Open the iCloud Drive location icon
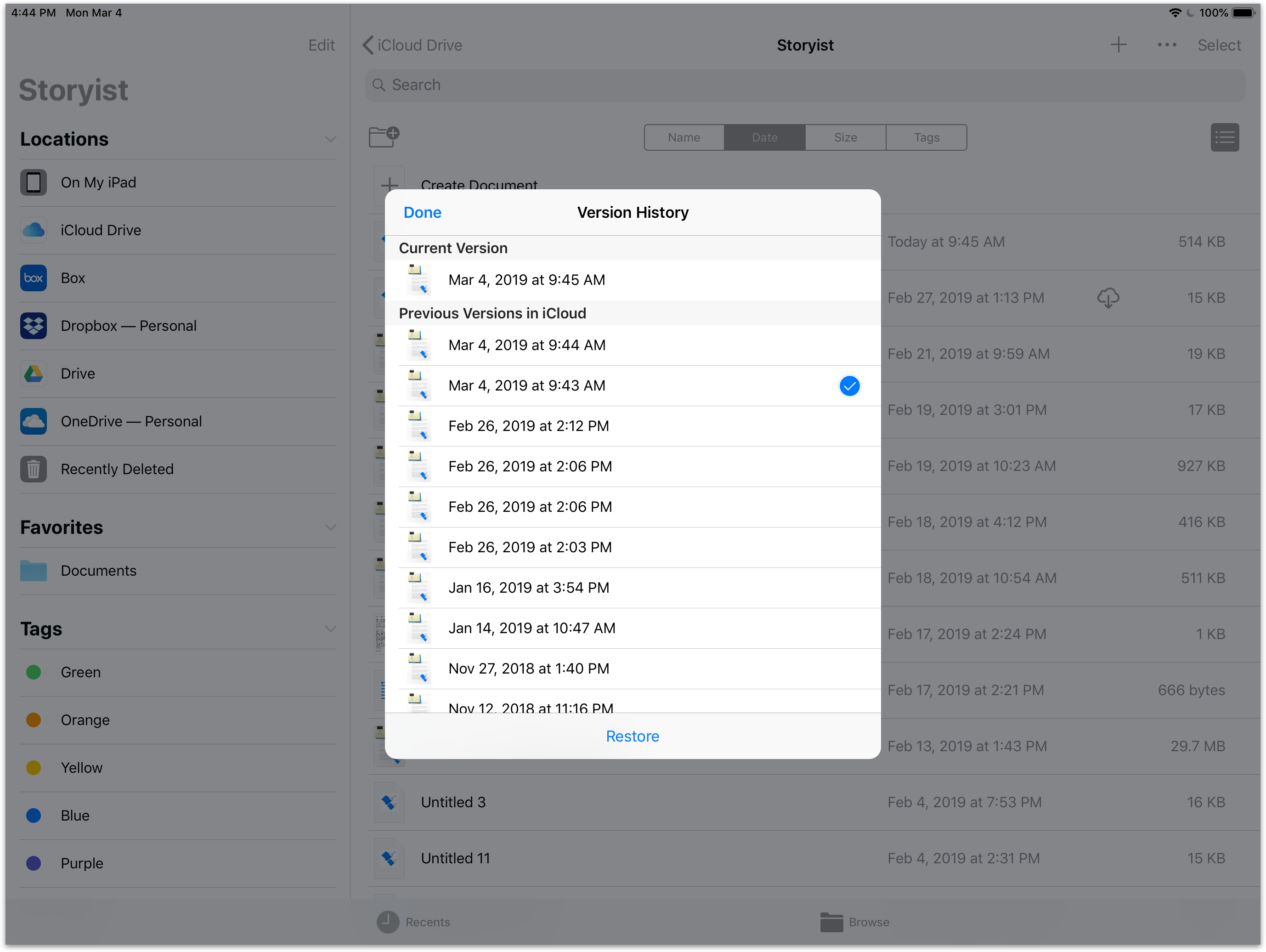 33,230
